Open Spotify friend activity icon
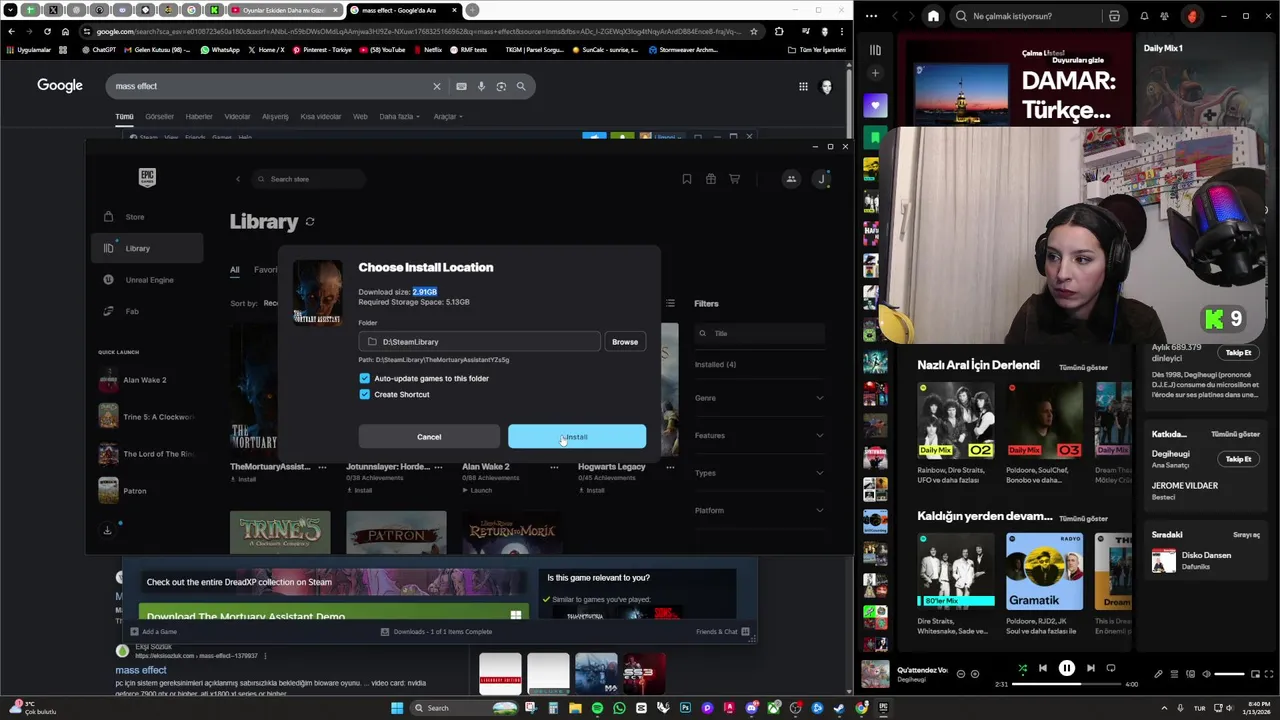 (x=1164, y=16)
